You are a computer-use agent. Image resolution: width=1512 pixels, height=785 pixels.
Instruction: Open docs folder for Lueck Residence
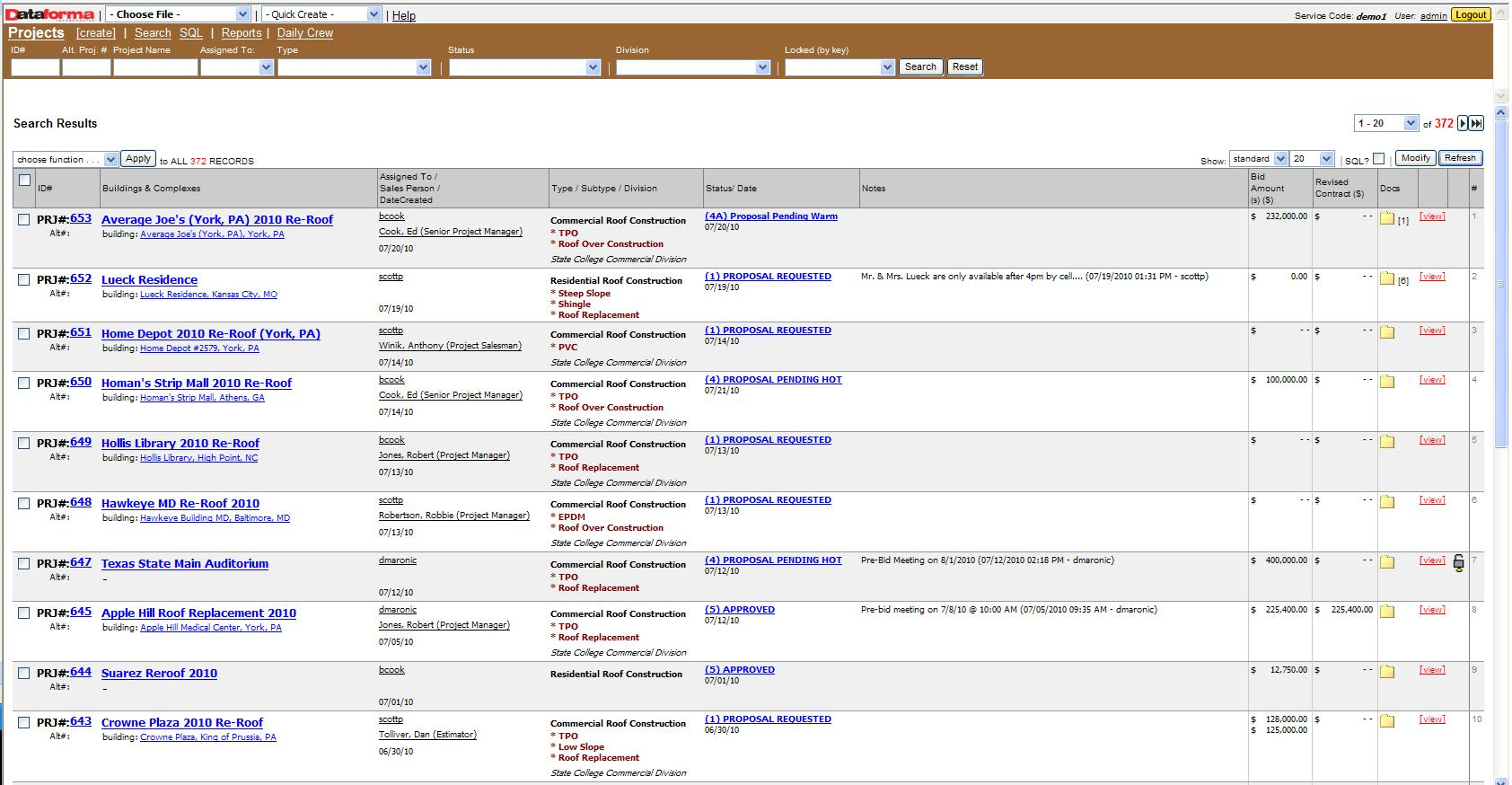[x=1387, y=278]
